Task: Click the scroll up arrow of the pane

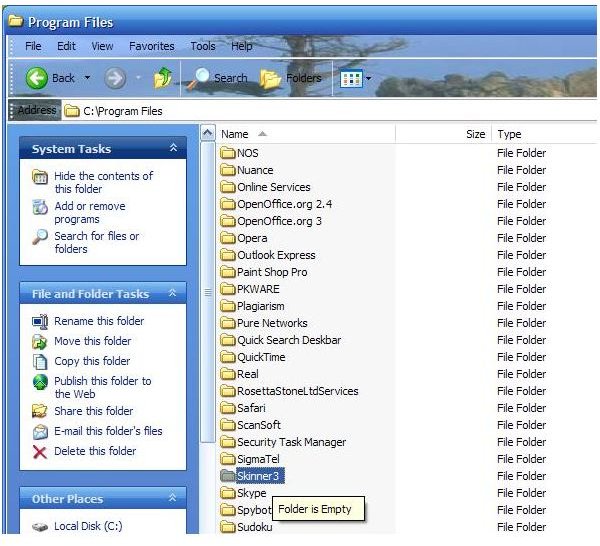Action: (x=207, y=133)
